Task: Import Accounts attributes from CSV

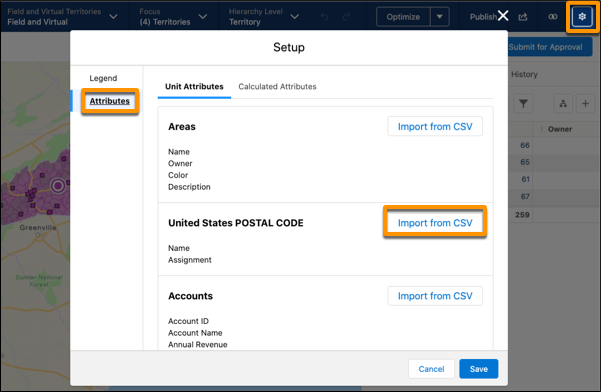Action: coord(435,296)
